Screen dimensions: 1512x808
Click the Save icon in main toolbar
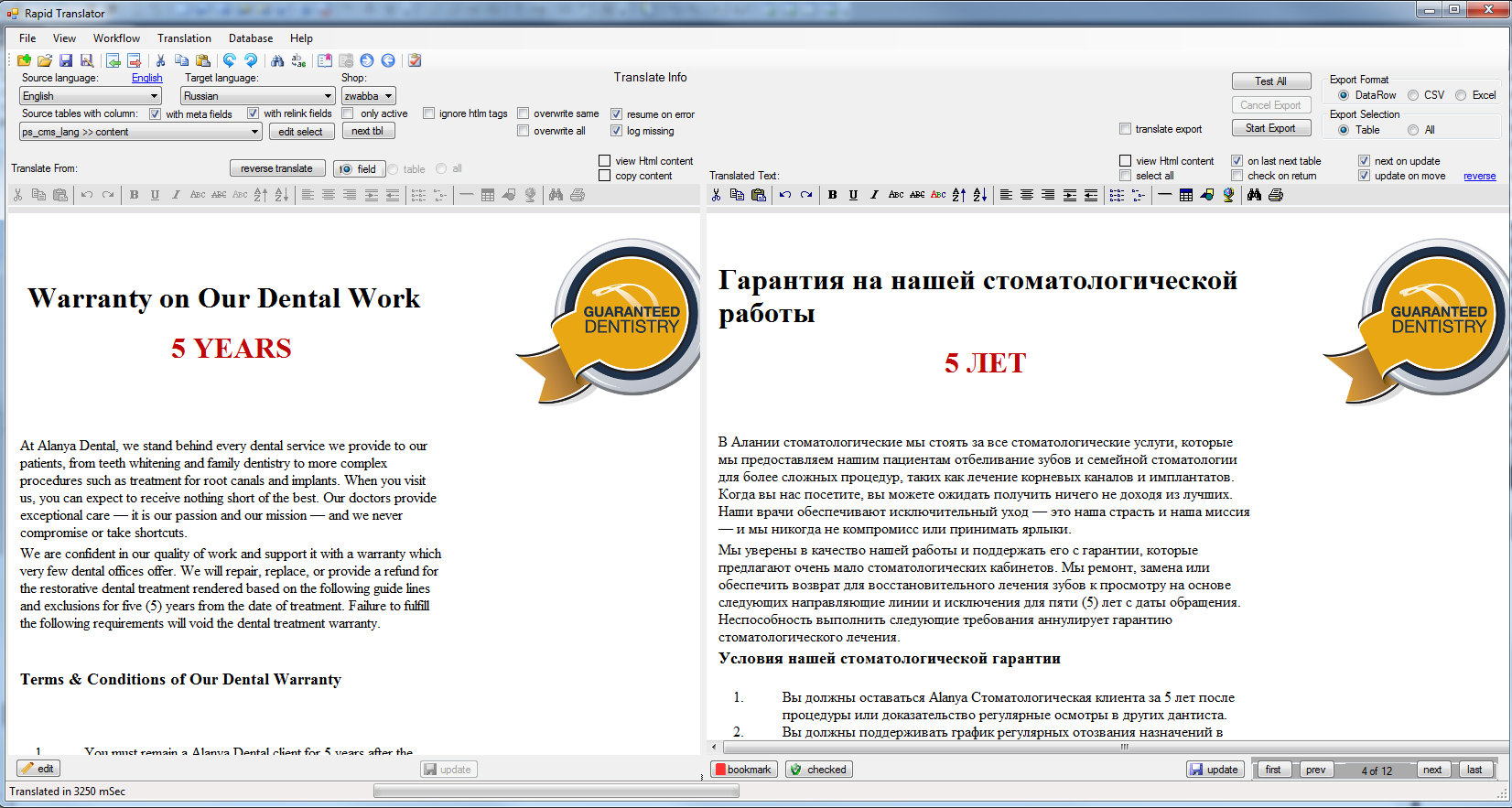coord(66,60)
